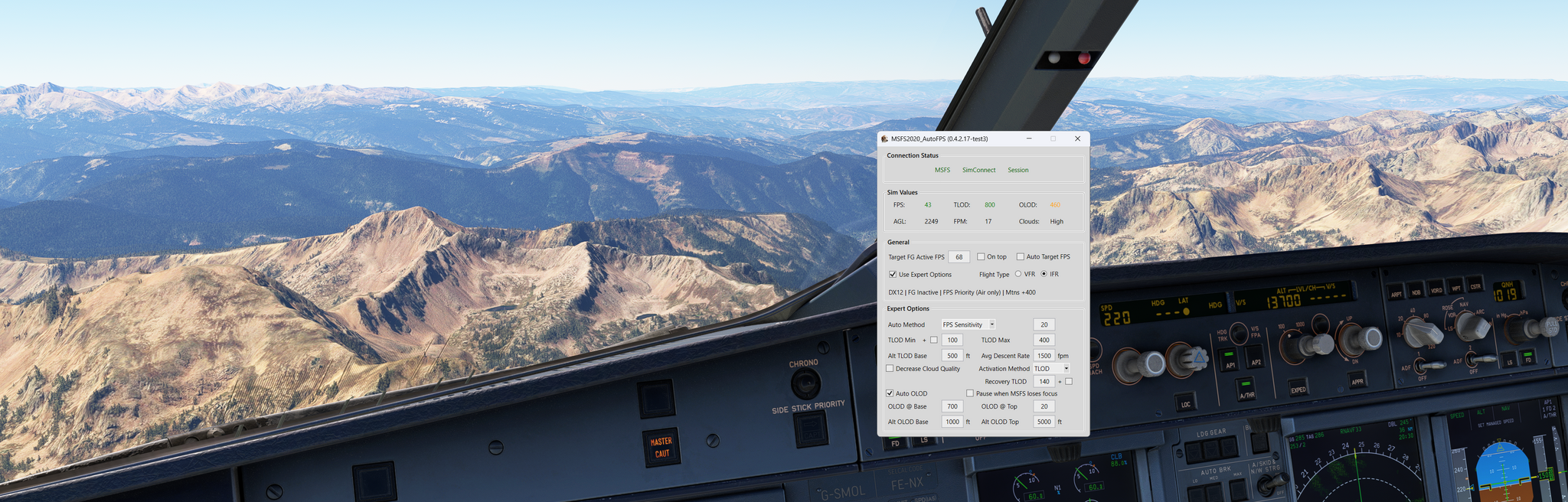Enable Decrease Cloud Quality checkbox
Viewport: 1568px width, 502px height.
pos(890,368)
